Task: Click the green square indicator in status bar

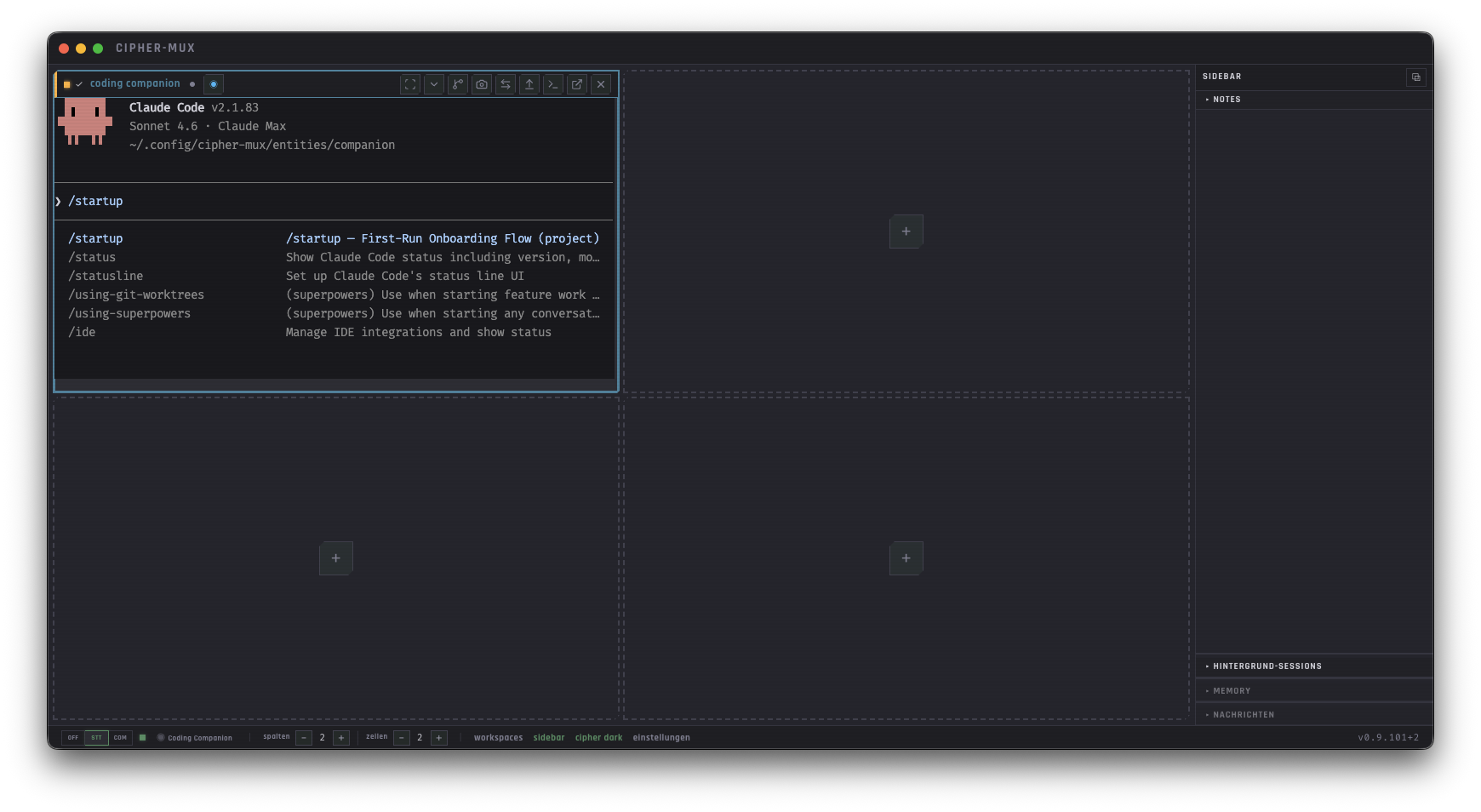Action: pyautogui.click(x=143, y=738)
